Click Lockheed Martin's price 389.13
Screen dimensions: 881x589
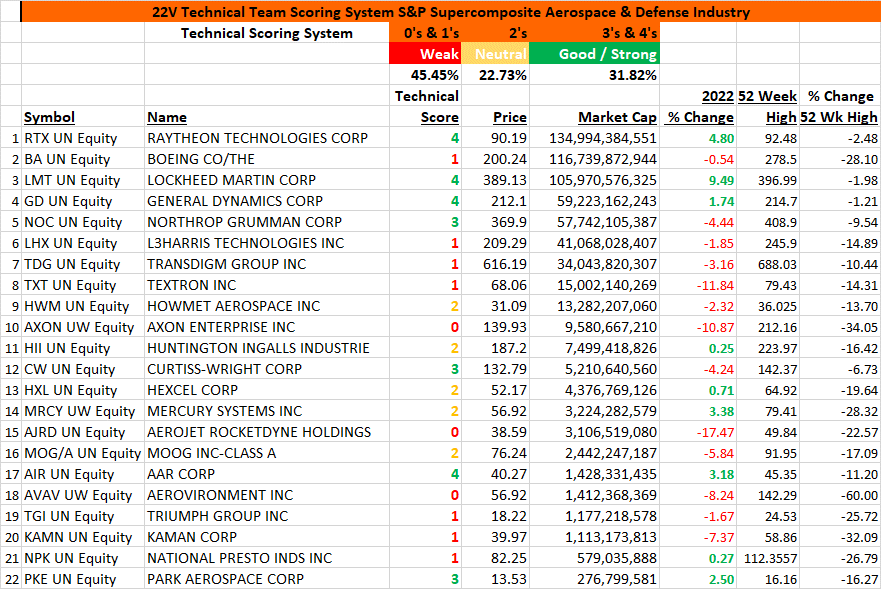pyautogui.click(x=494, y=180)
